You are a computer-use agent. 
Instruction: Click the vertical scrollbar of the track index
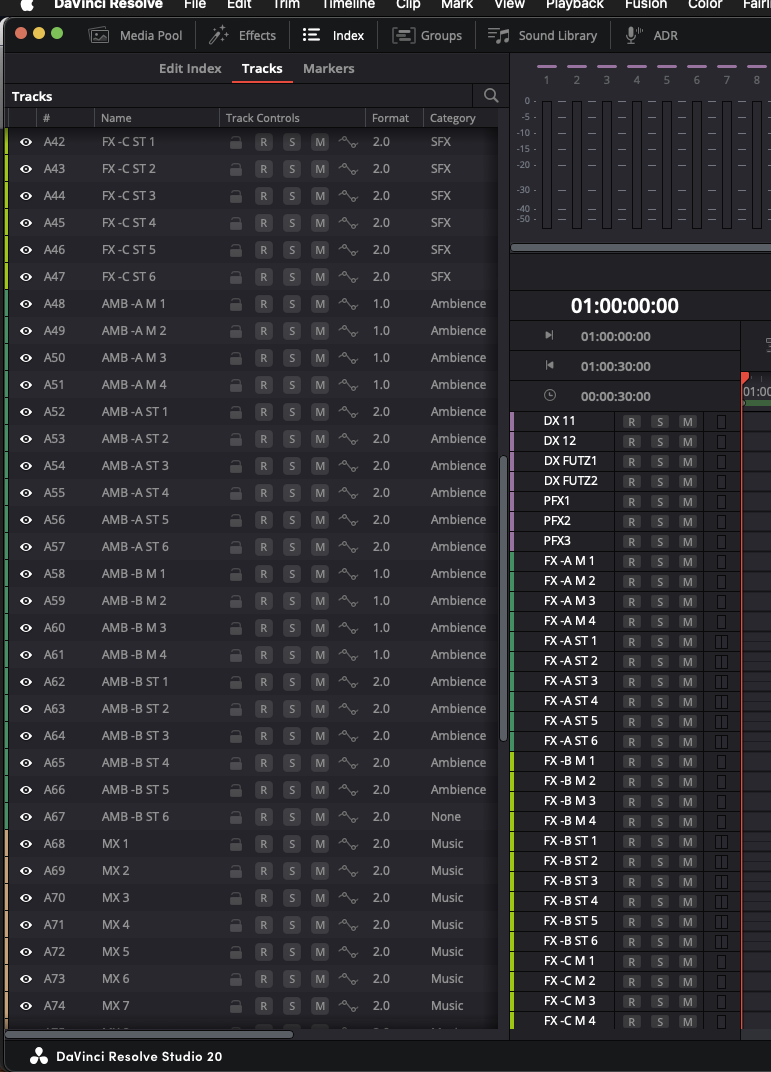(504, 598)
